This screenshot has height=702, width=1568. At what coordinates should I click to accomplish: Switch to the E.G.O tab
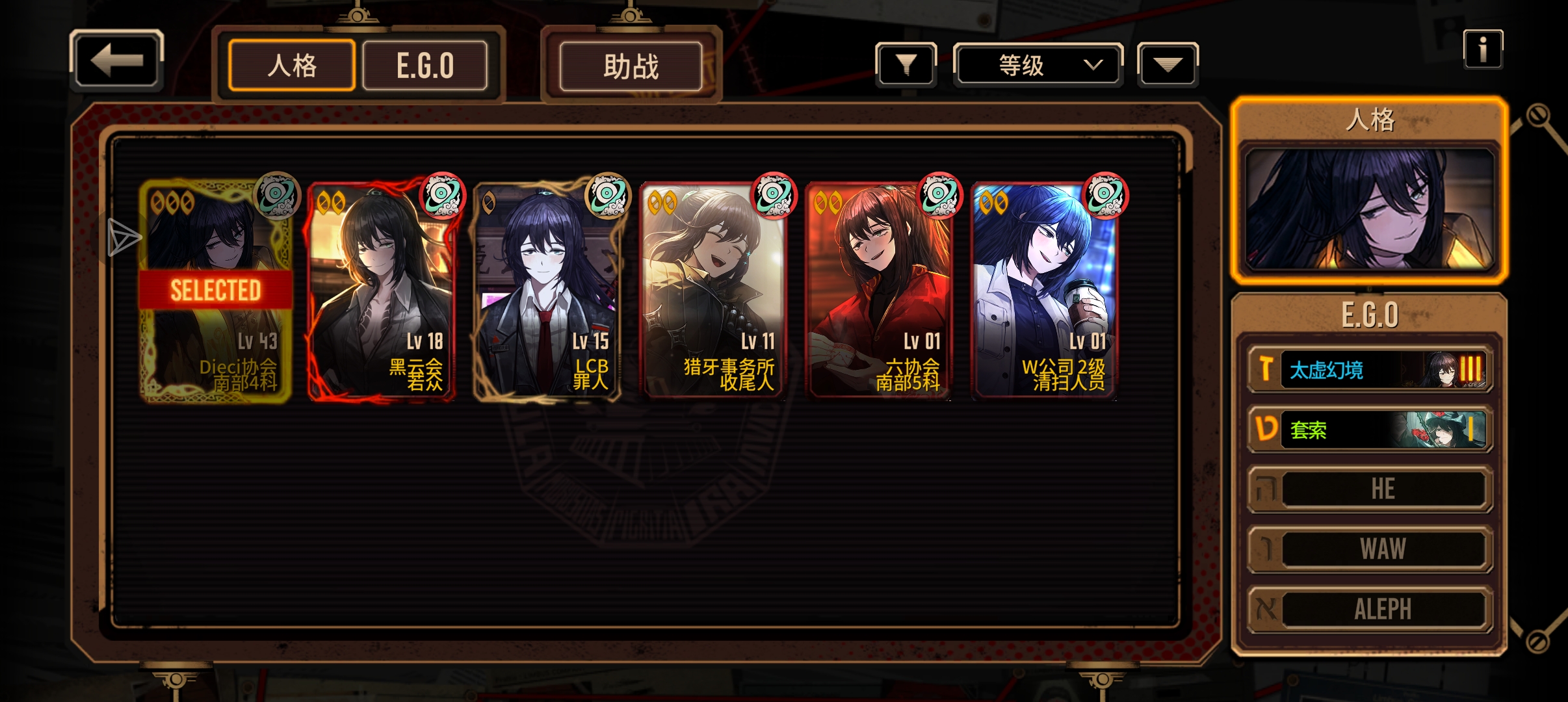(425, 66)
